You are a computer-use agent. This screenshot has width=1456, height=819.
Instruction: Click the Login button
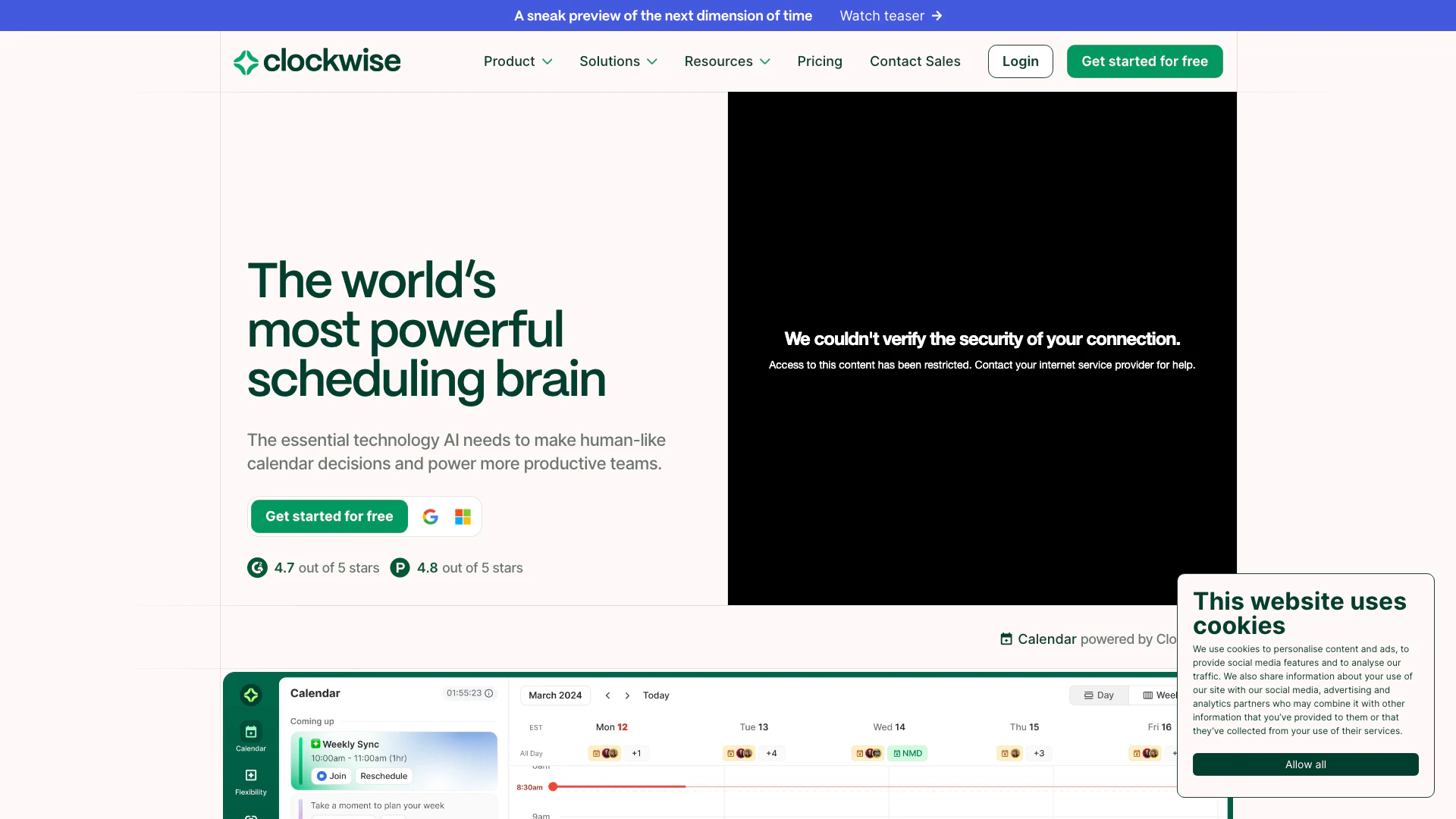coord(1020,61)
